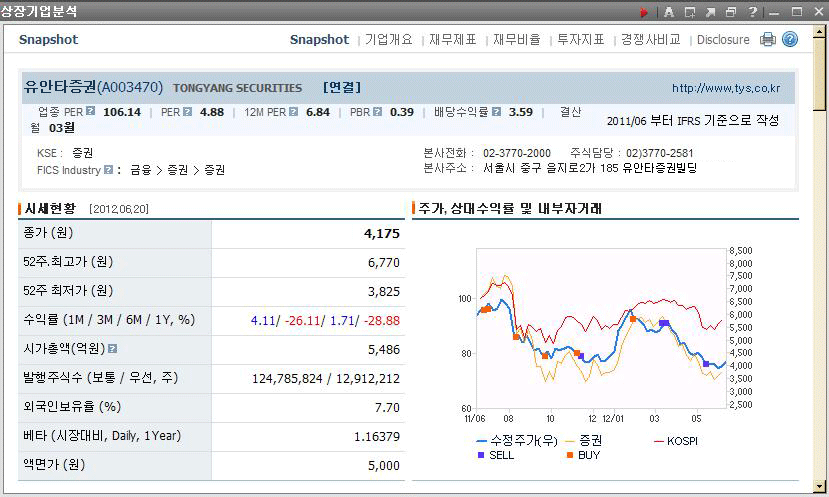Click the market cap value 5,486
Screen dimensions: 829x497
(x=384, y=350)
